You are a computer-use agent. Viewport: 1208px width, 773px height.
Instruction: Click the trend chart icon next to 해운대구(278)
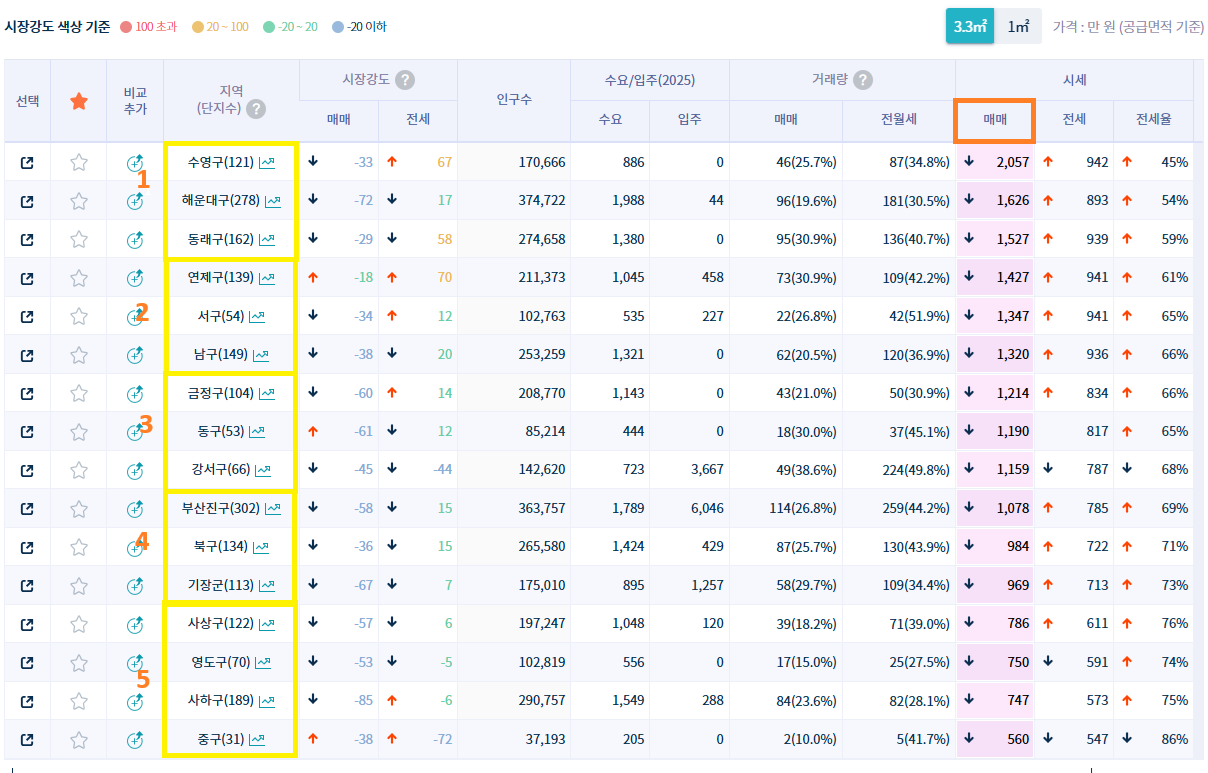point(275,200)
